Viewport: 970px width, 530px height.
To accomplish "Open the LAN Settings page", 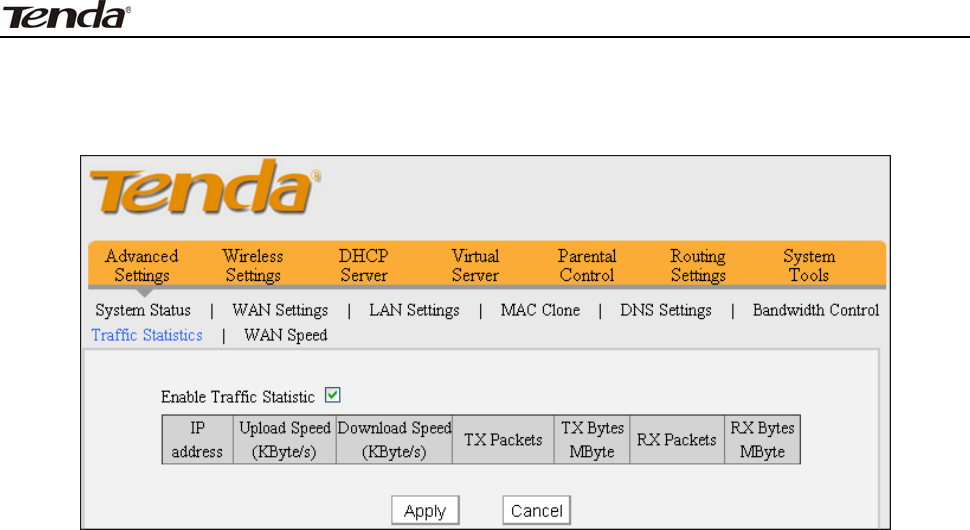I will coord(414,310).
